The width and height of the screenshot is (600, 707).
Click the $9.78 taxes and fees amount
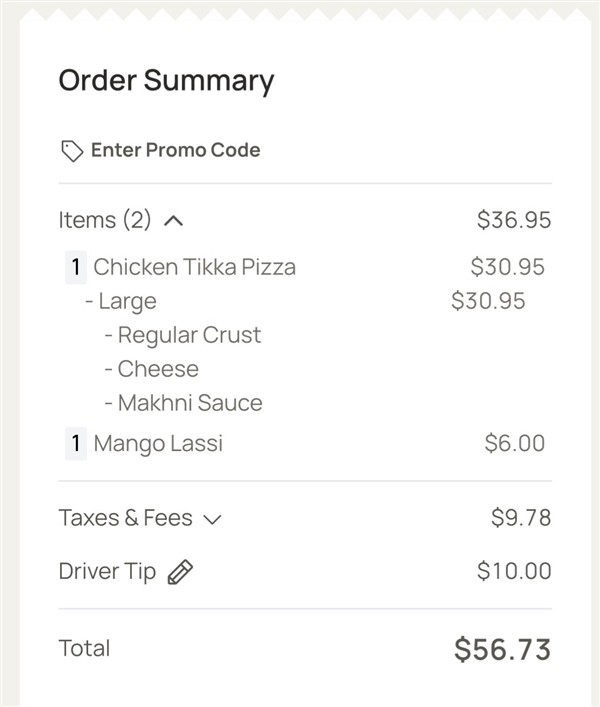click(x=521, y=518)
